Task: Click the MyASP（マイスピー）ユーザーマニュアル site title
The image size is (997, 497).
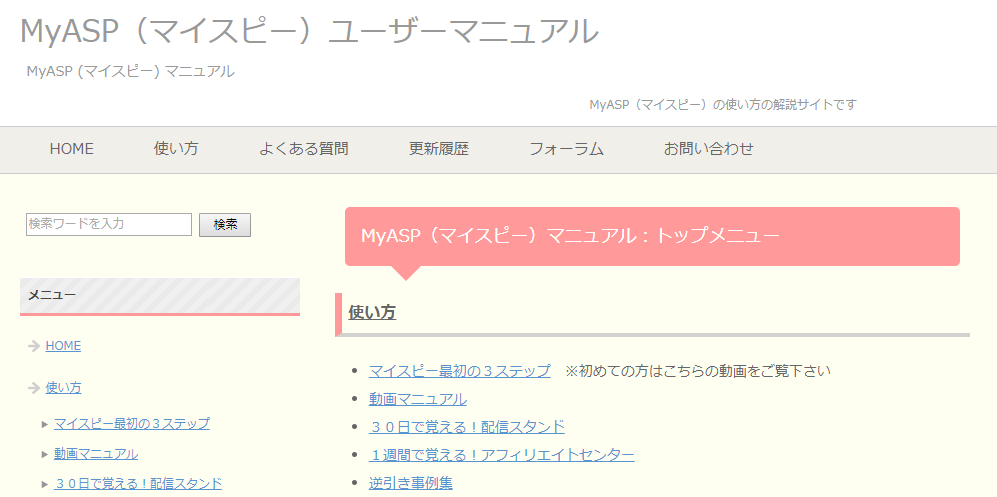Action: 310,31
